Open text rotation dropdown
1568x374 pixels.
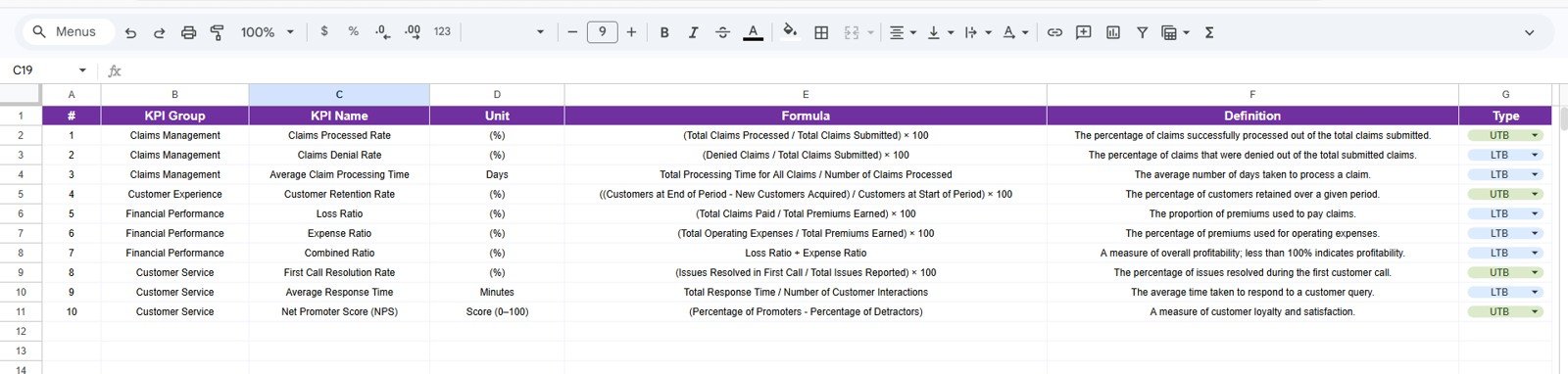[1015, 32]
